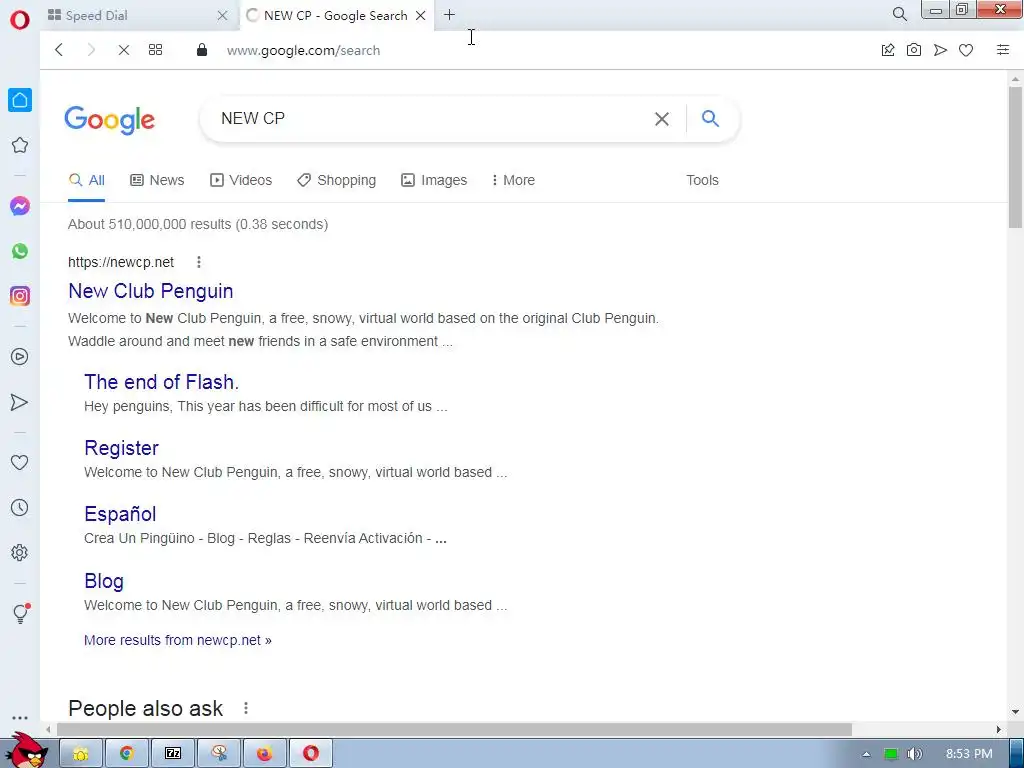Open Instagram in sidebar
The width and height of the screenshot is (1024, 768).
(x=20, y=296)
